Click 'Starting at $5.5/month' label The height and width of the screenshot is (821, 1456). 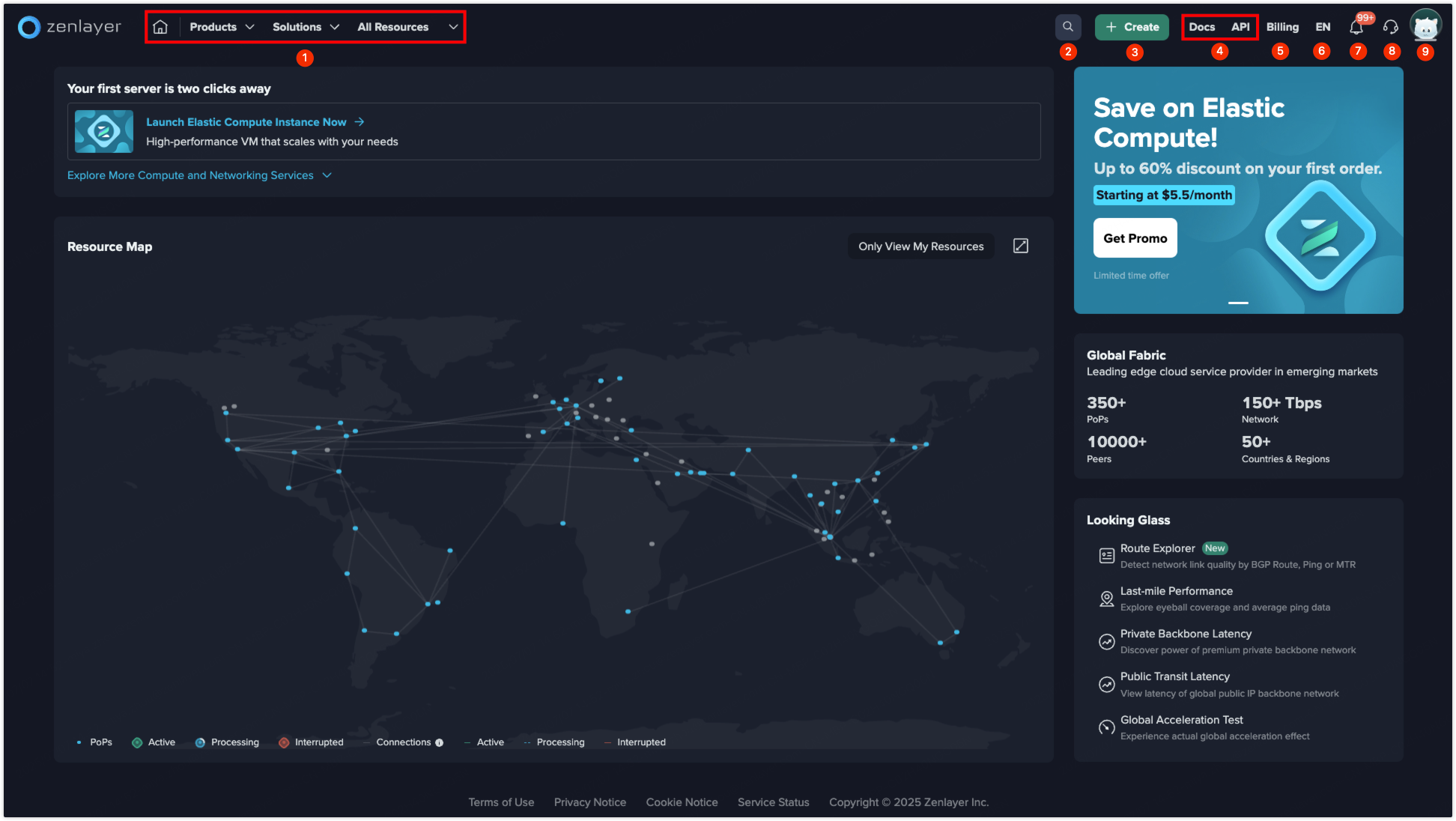[1164, 195]
